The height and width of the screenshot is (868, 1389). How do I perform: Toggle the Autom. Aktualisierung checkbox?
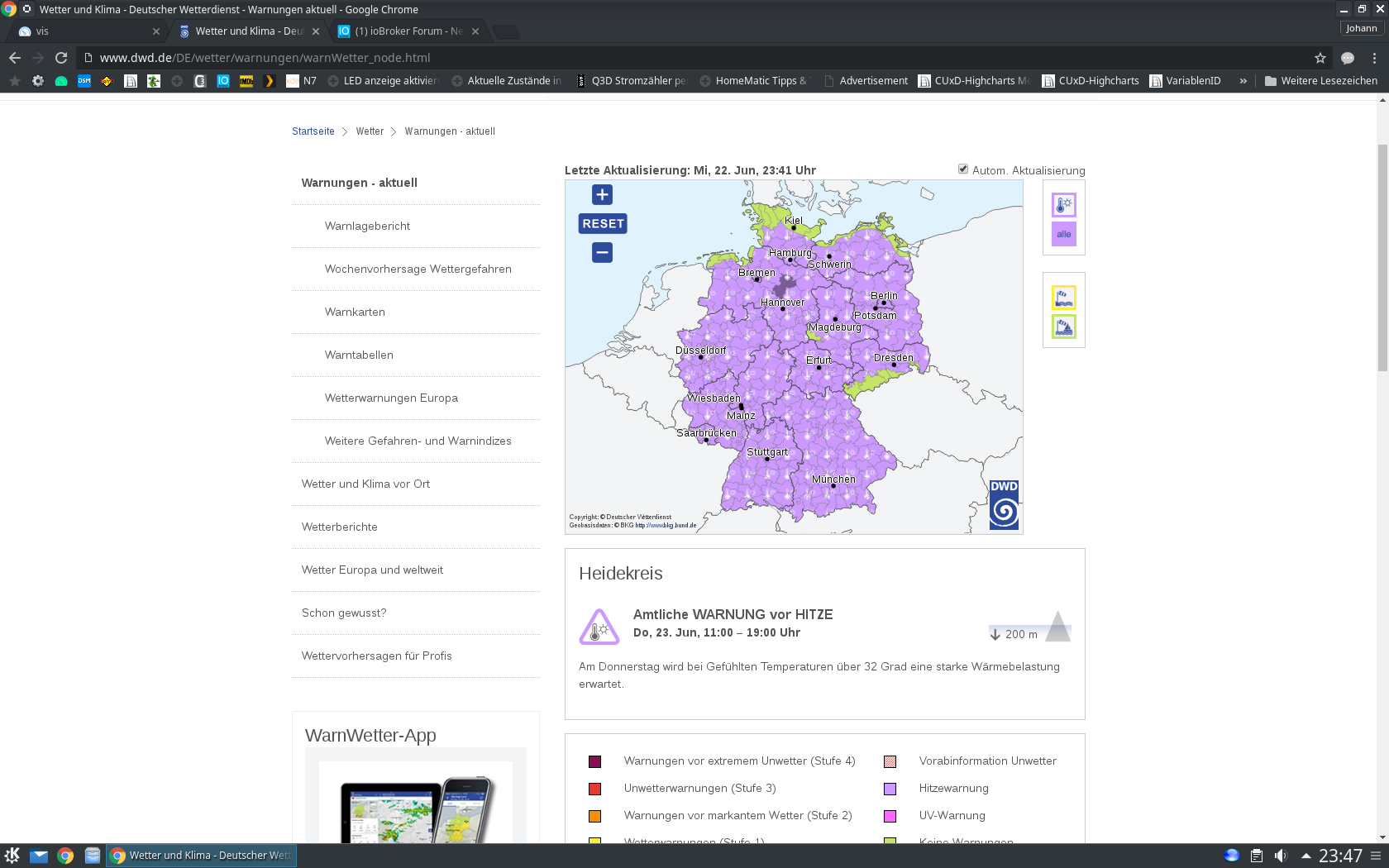[963, 169]
